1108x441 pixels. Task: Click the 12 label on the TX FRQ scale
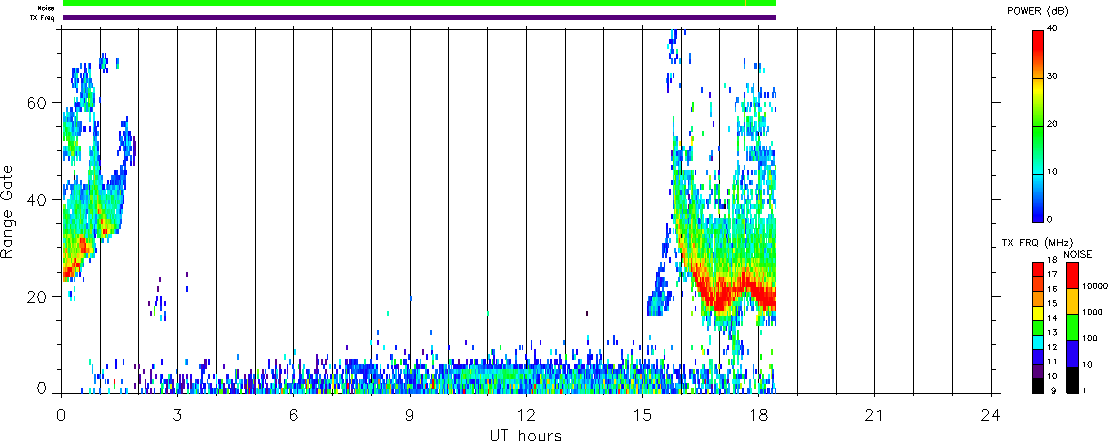coord(1052,347)
